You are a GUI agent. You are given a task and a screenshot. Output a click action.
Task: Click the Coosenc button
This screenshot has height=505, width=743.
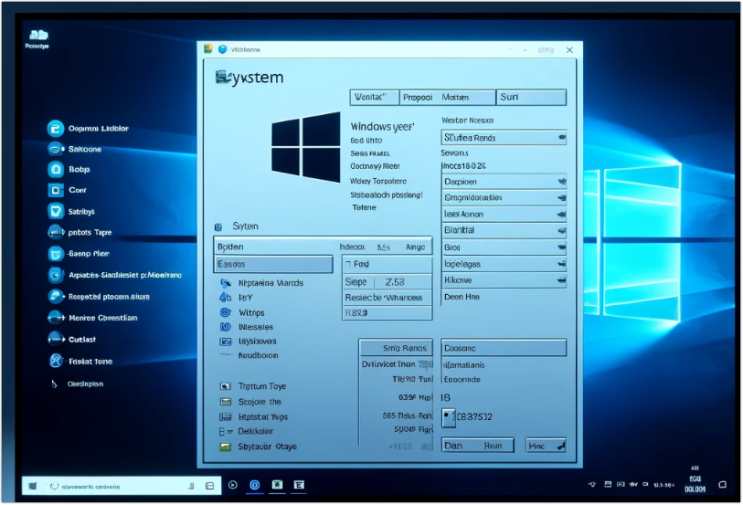[504, 348]
